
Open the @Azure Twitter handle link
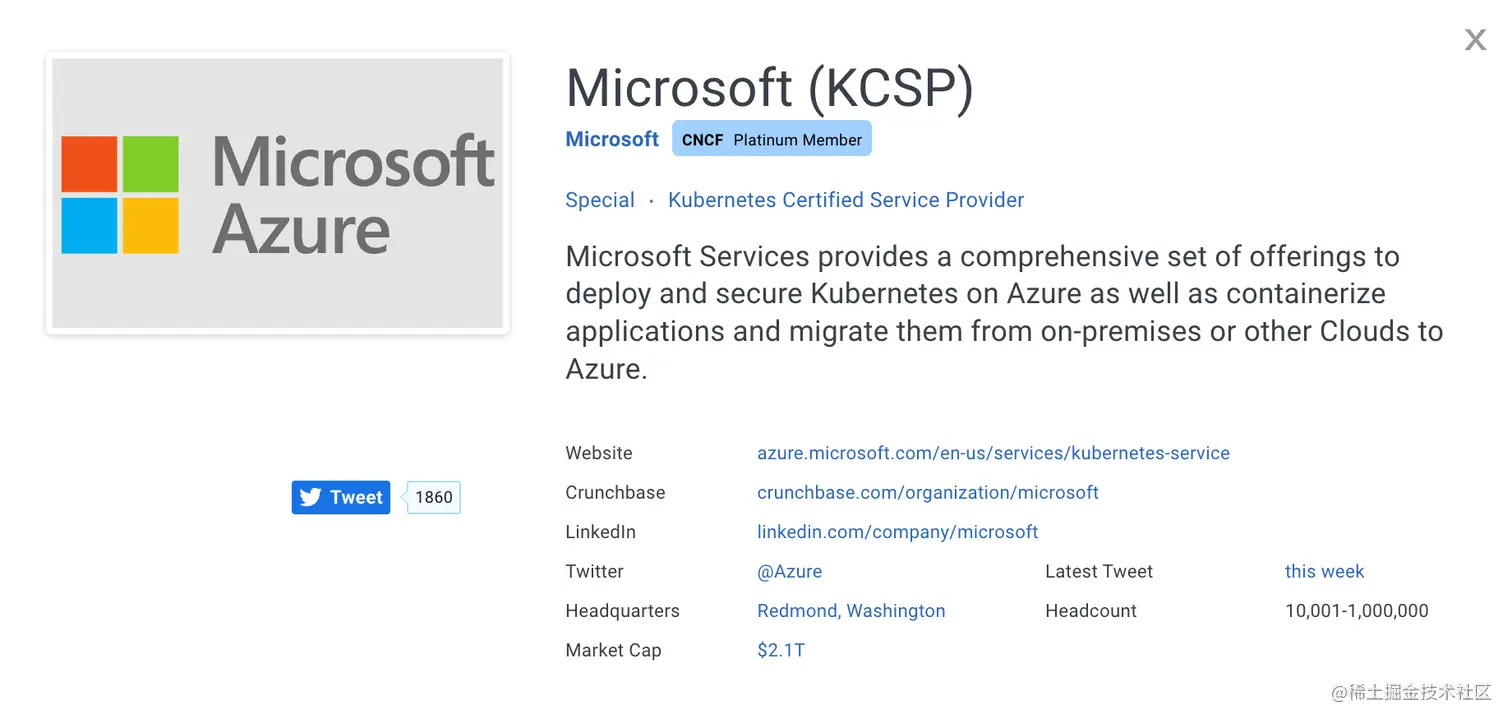789,571
